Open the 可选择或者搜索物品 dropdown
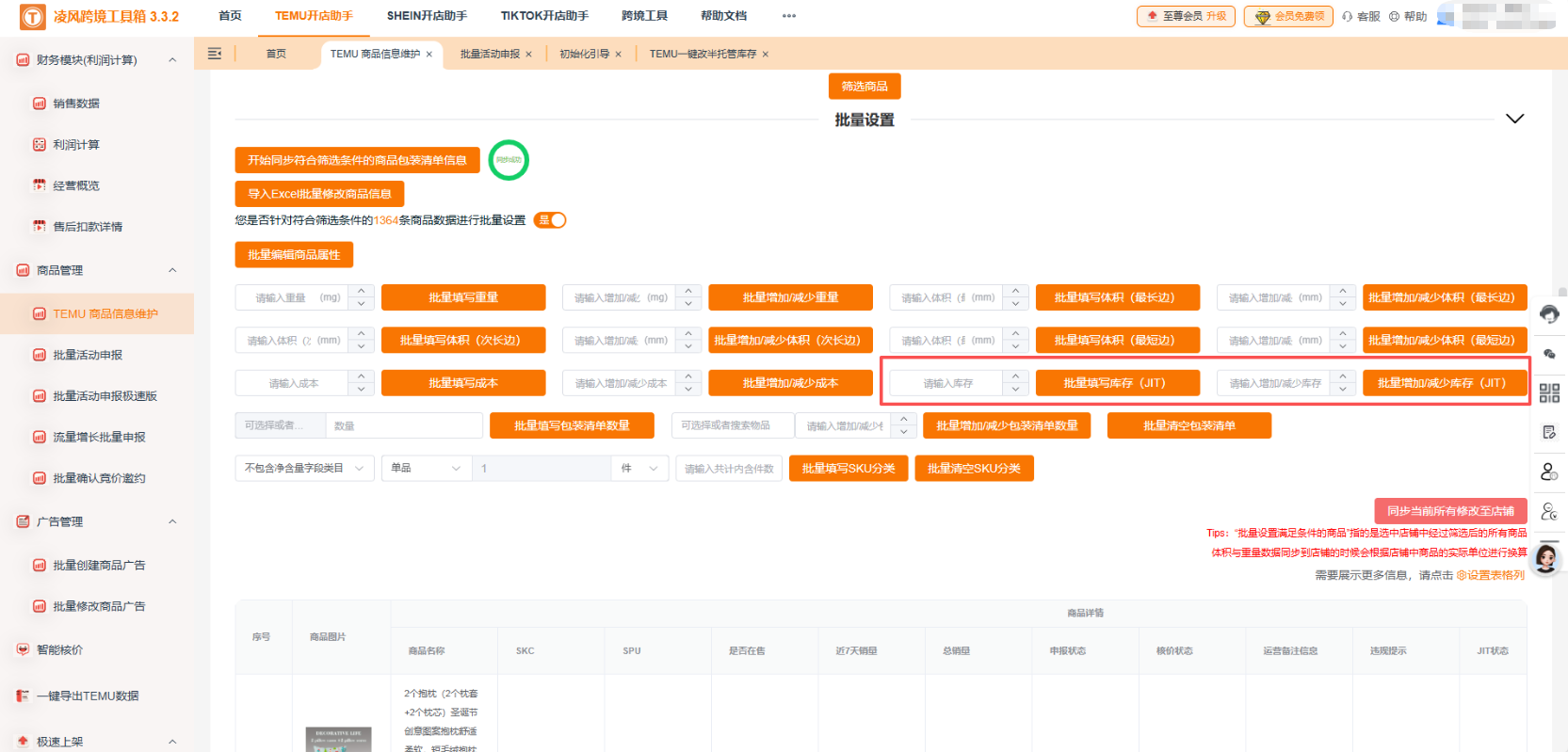 (x=733, y=426)
